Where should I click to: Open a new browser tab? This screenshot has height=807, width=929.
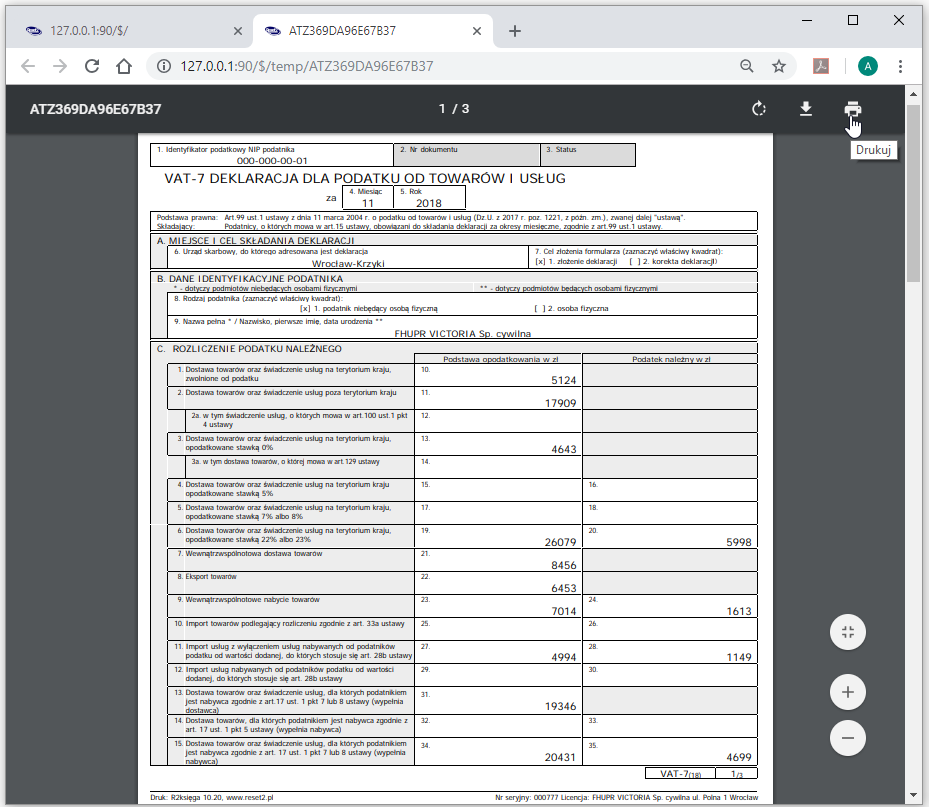pos(515,31)
